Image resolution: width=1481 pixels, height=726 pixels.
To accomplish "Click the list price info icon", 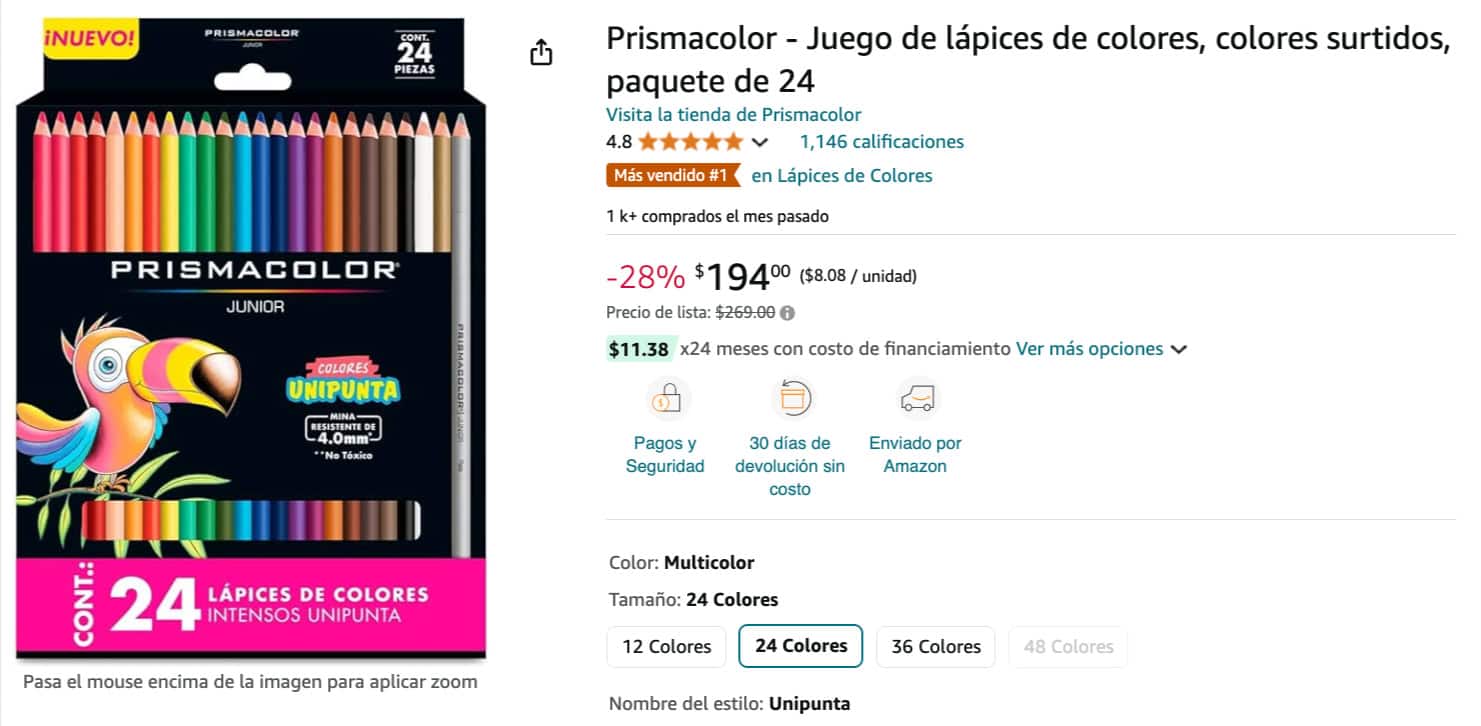I will click(788, 313).
